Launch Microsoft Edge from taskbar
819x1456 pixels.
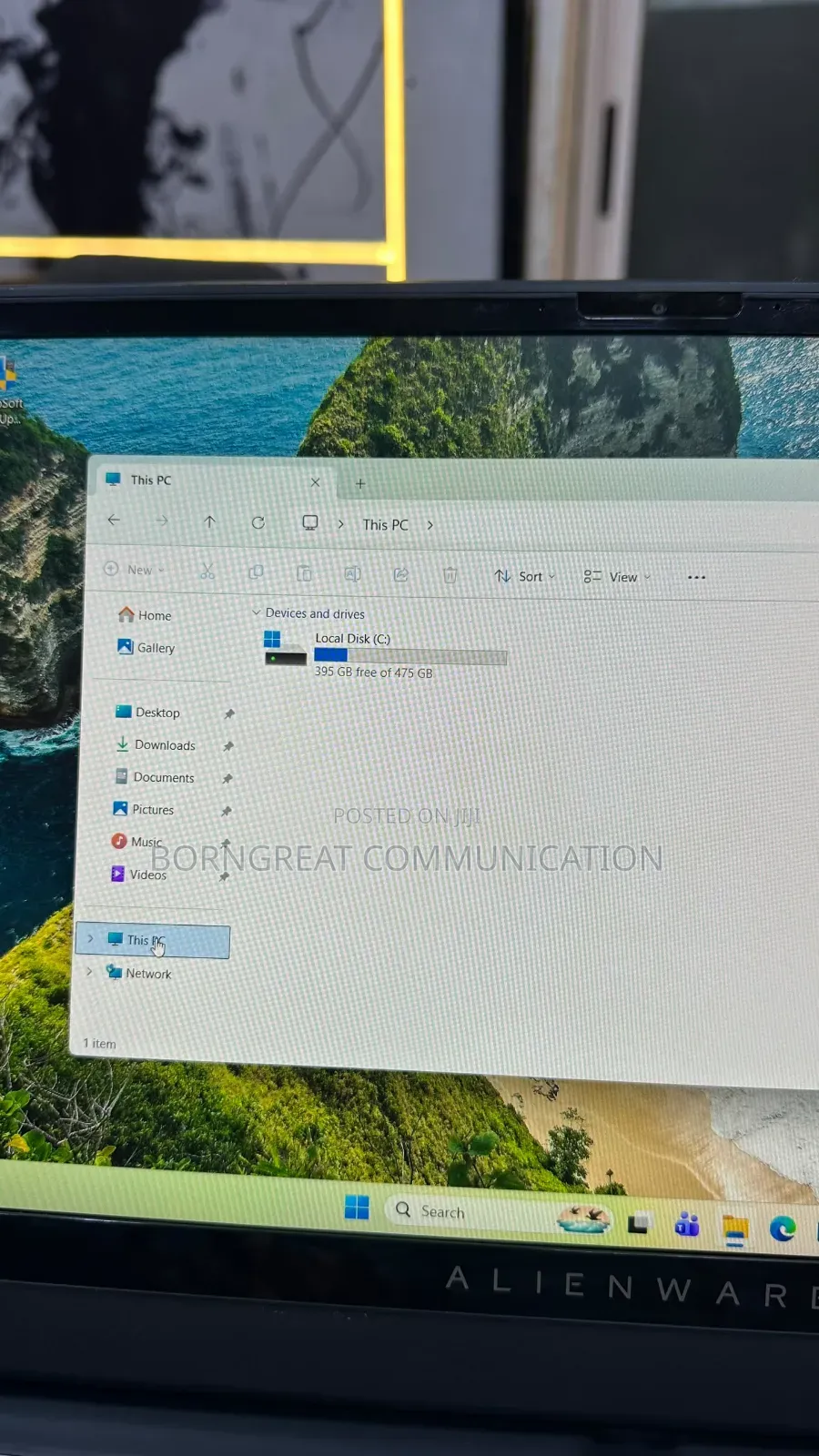pyautogui.click(x=783, y=1228)
